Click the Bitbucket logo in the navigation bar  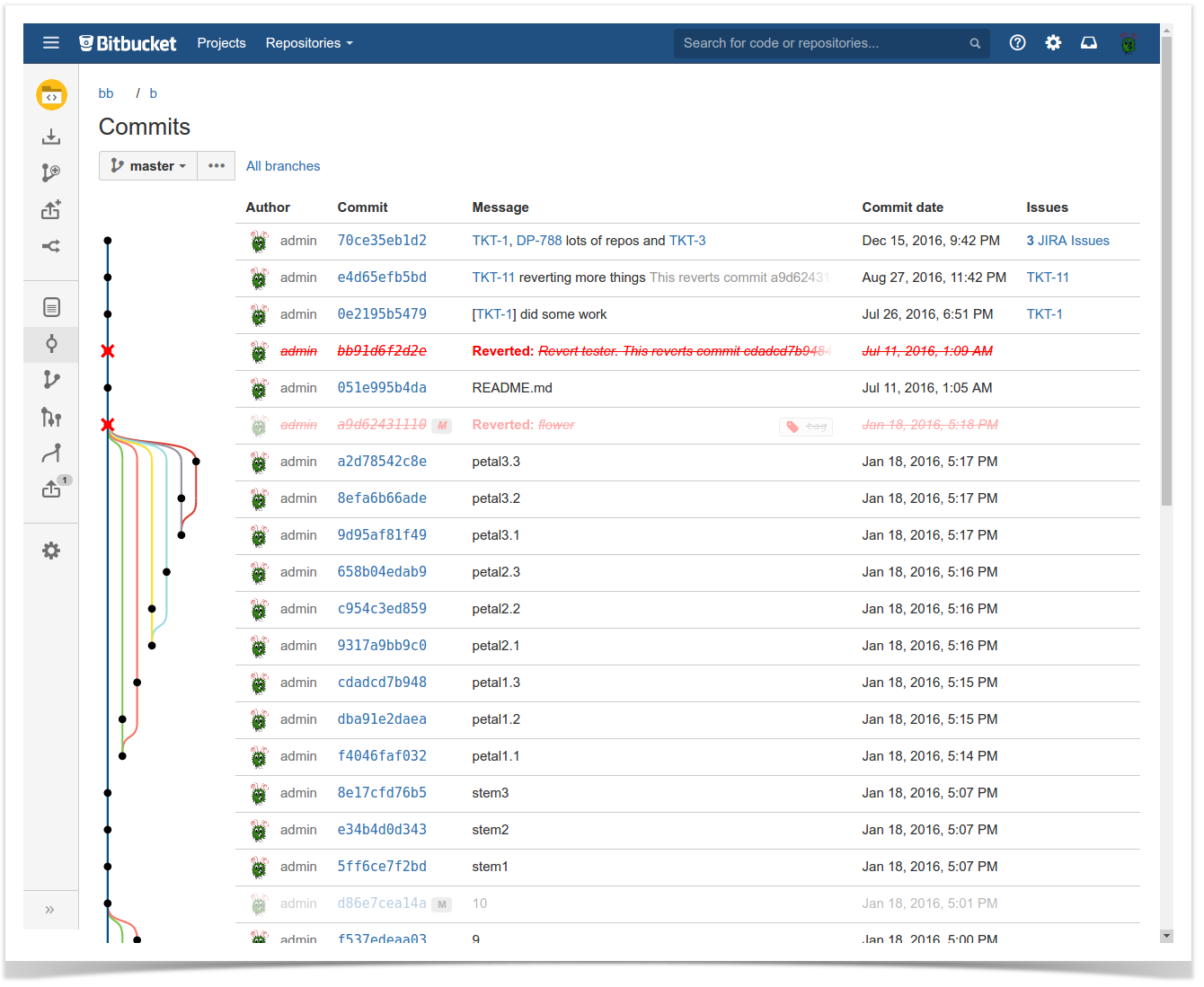point(128,42)
